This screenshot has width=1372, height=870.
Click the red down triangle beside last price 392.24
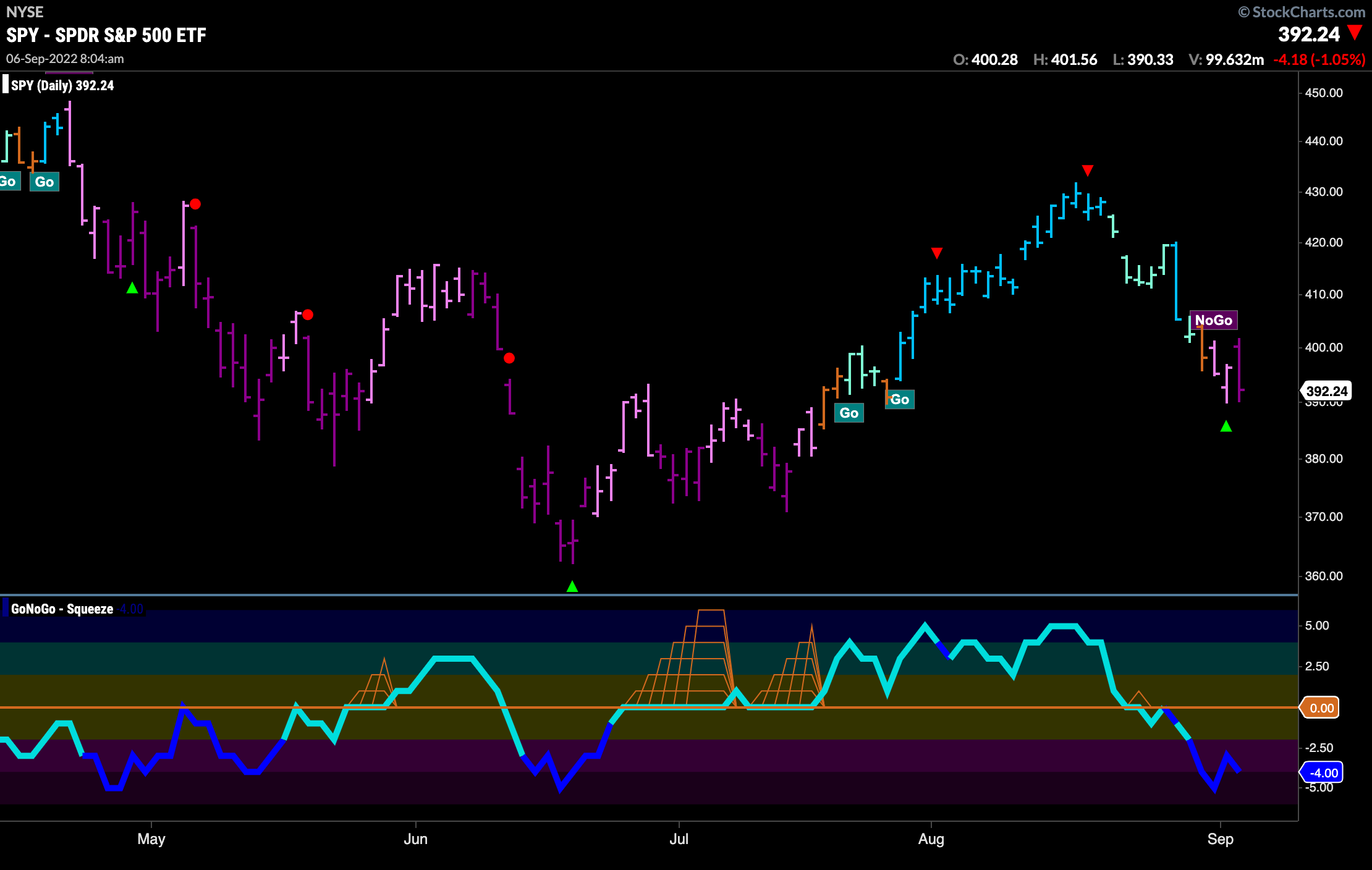pos(1355,32)
